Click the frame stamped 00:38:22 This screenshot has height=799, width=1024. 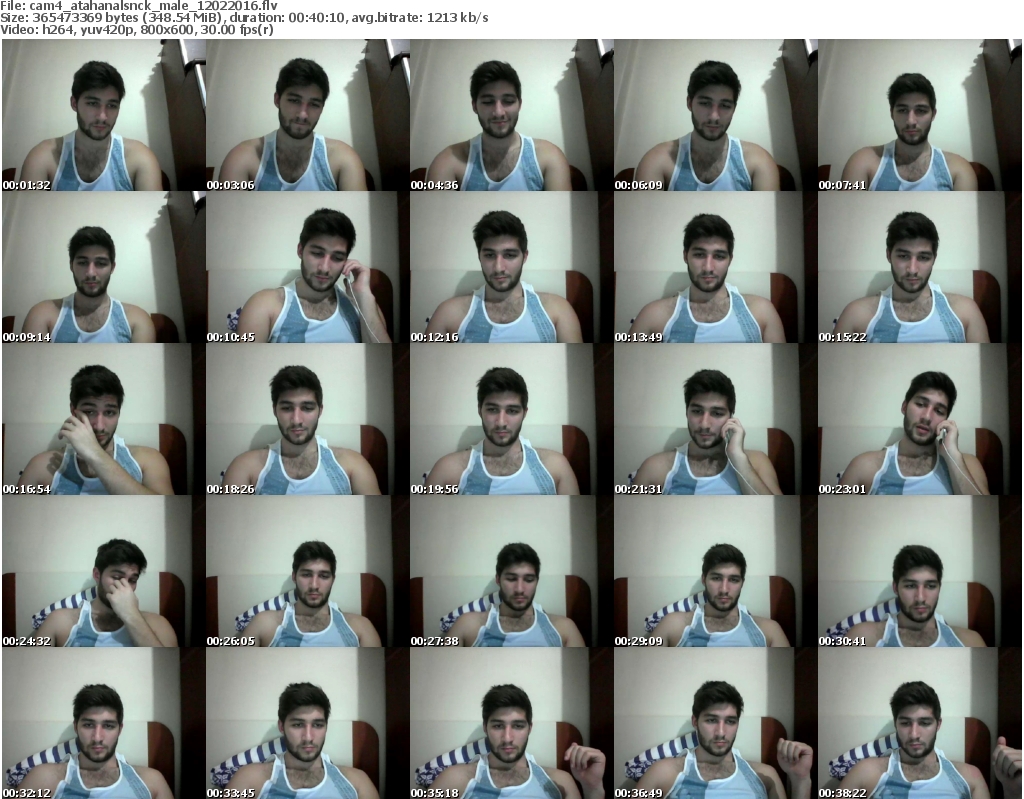click(x=920, y=723)
